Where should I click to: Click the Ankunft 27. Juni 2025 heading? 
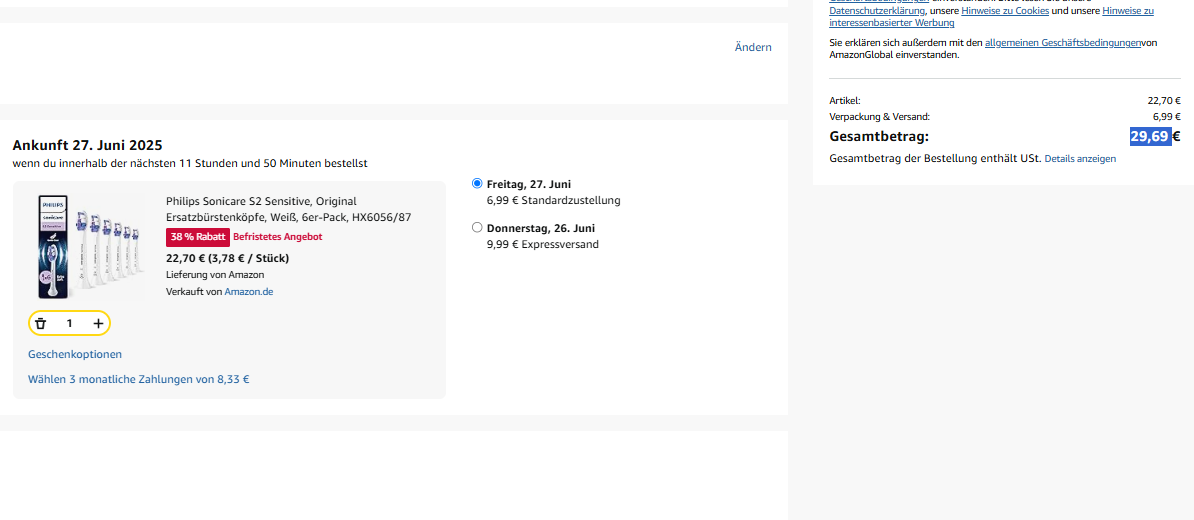(x=87, y=145)
